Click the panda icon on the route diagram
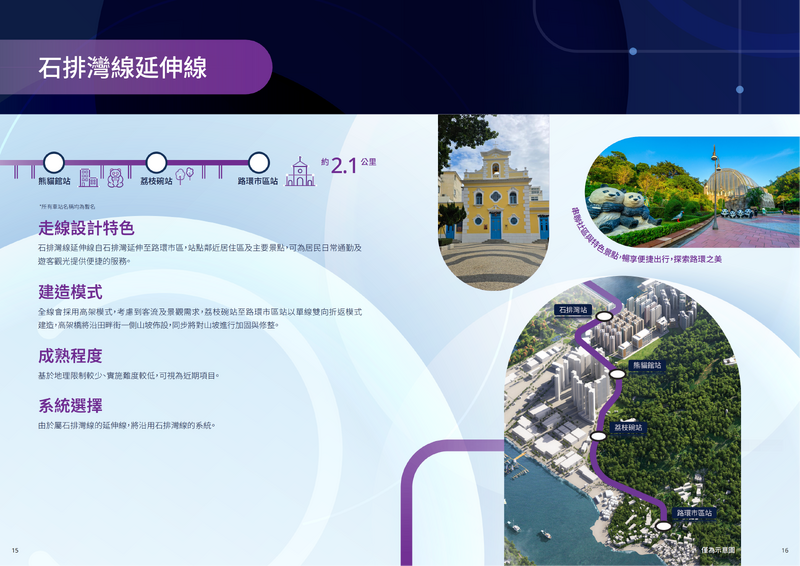The height and width of the screenshot is (566, 800). [x=115, y=177]
